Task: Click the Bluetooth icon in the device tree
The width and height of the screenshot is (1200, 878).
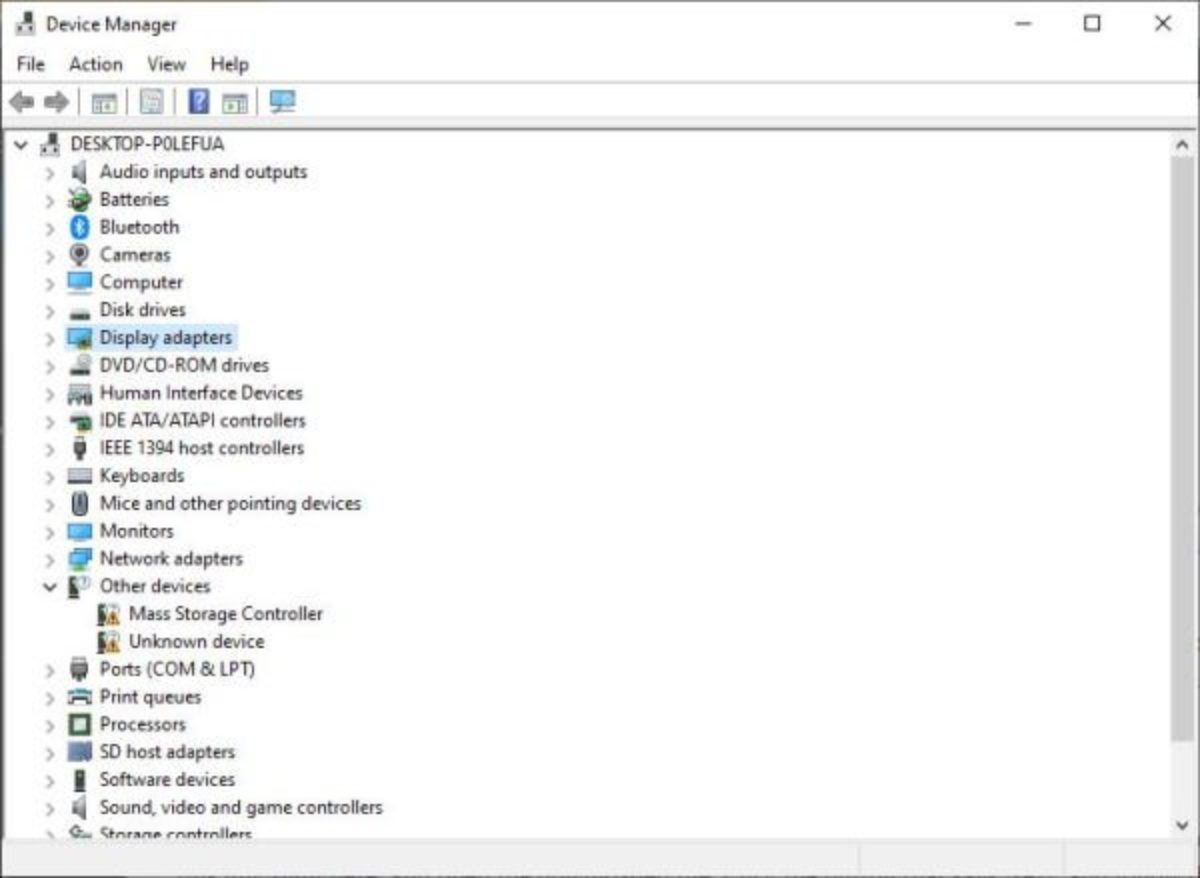Action: (80, 227)
